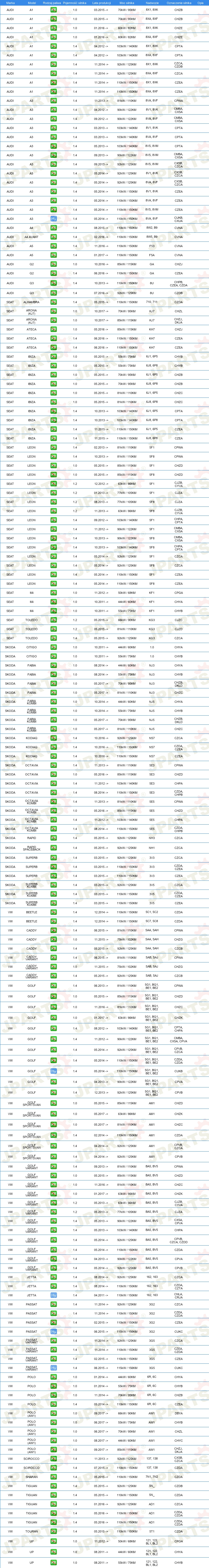The image size is (209, 1568).
Task: Click the petrol icon in the Seat Arona 85kW row
Action: [54, 320]
